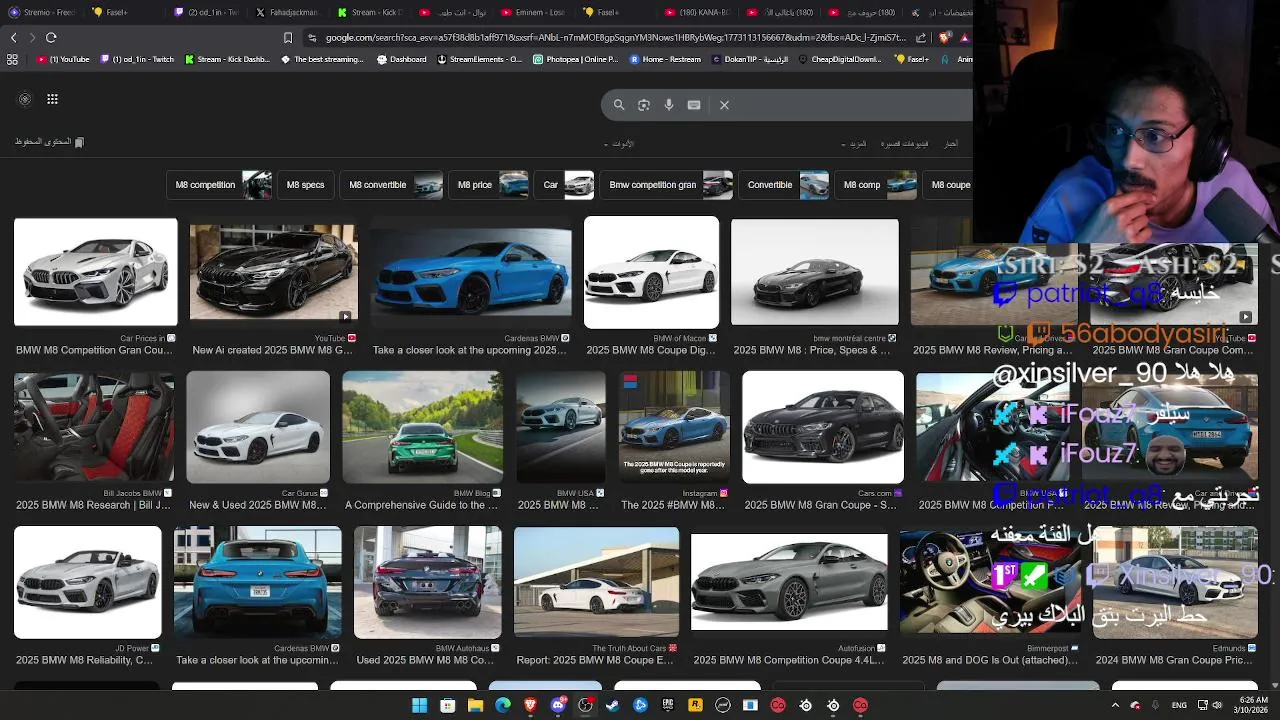Open the bookmarks bar apps grid icon

click(12, 59)
